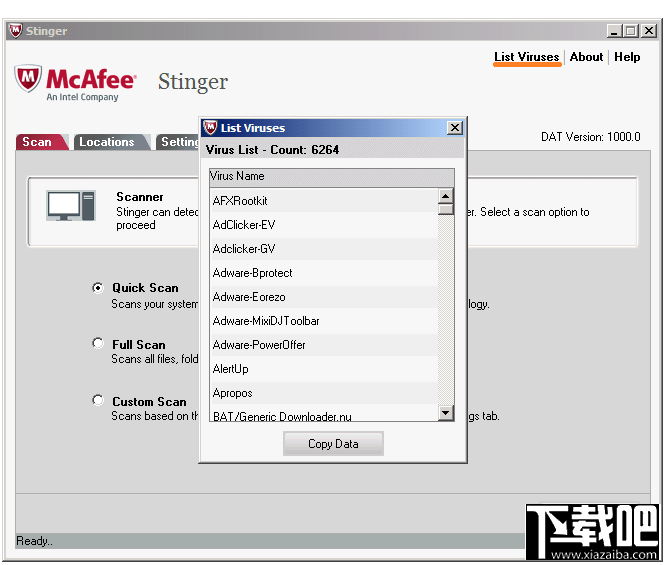Click Stinger window title bar shield icon

(15, 31)
